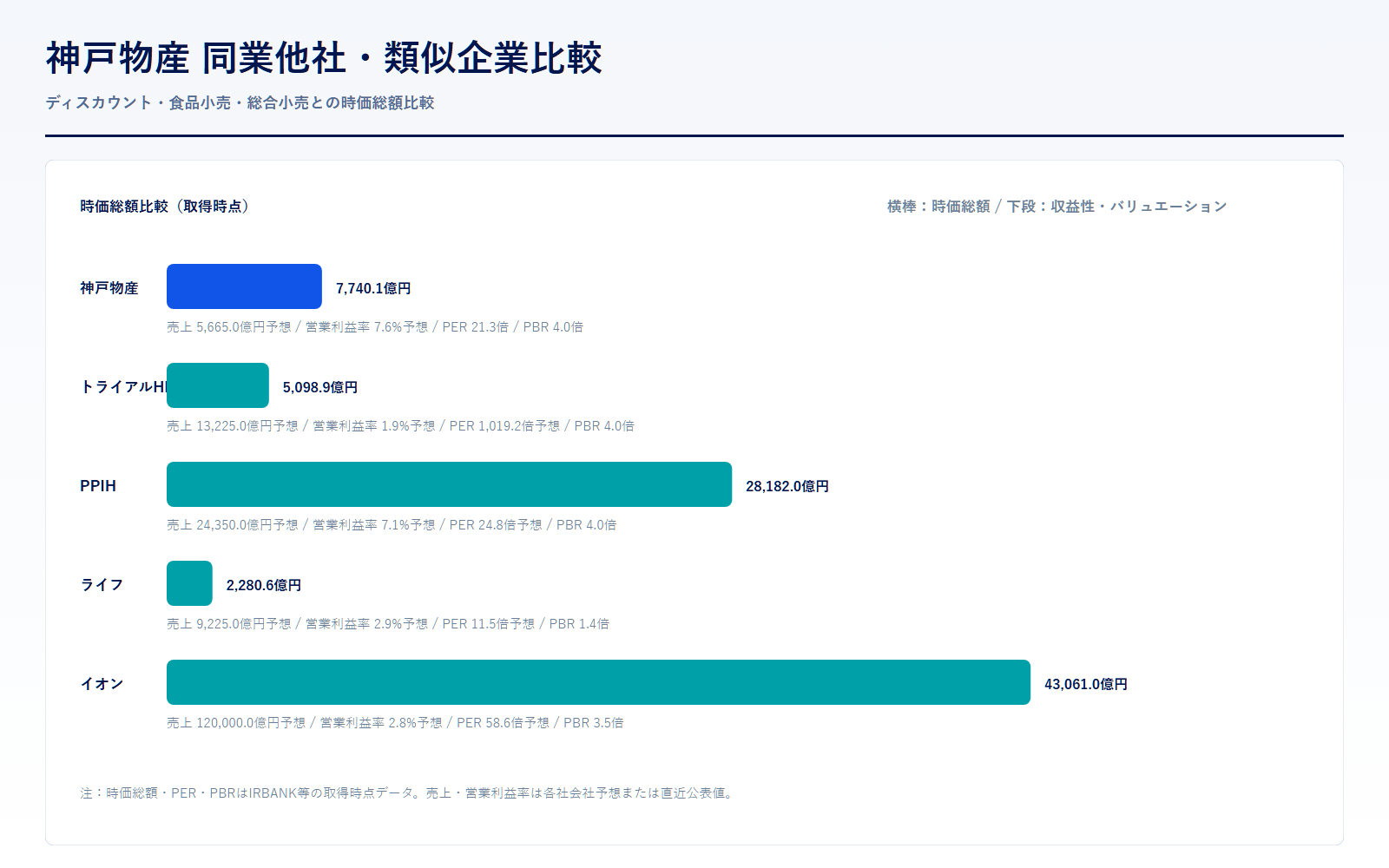Click the トライアルHD teal bar

point(218,385)
